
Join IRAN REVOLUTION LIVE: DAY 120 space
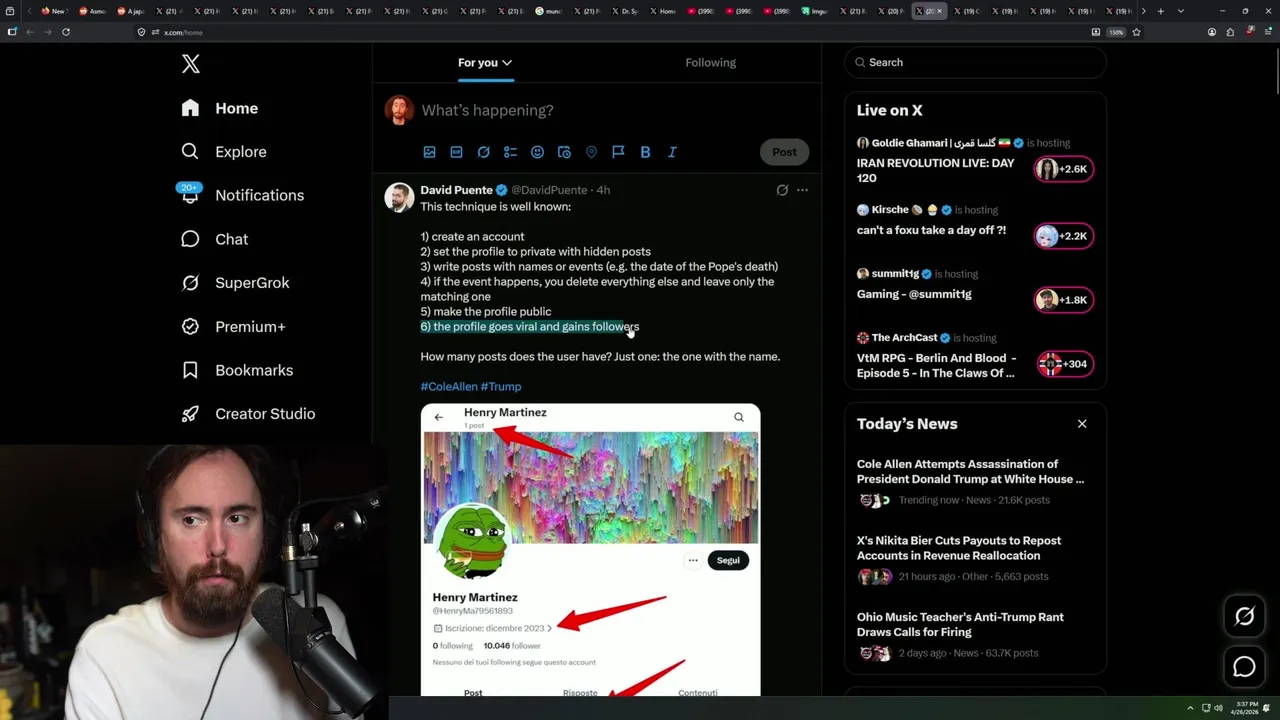pyautogui.click(x=935, y=170)
